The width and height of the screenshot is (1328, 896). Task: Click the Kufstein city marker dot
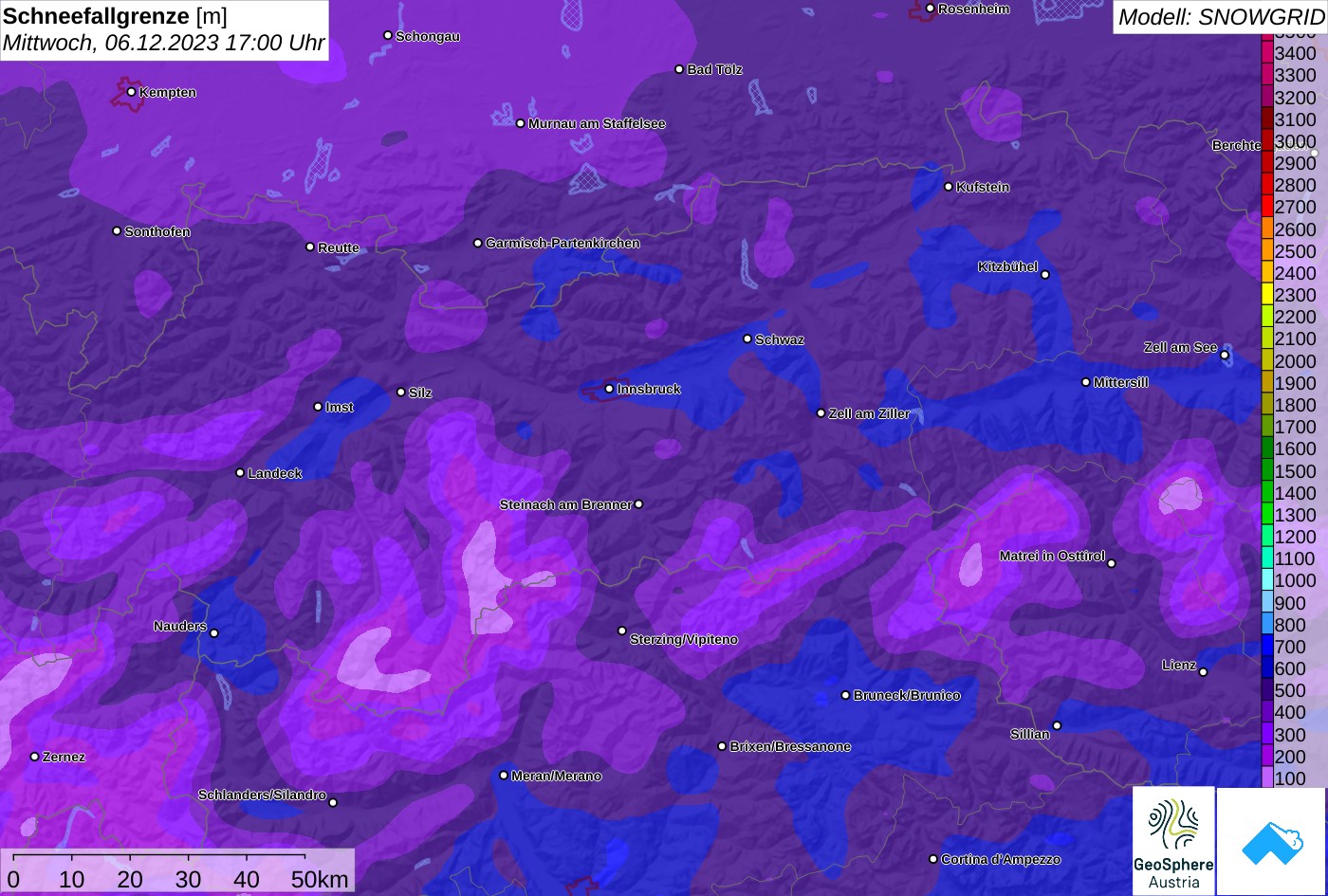[x=948, y=187]
